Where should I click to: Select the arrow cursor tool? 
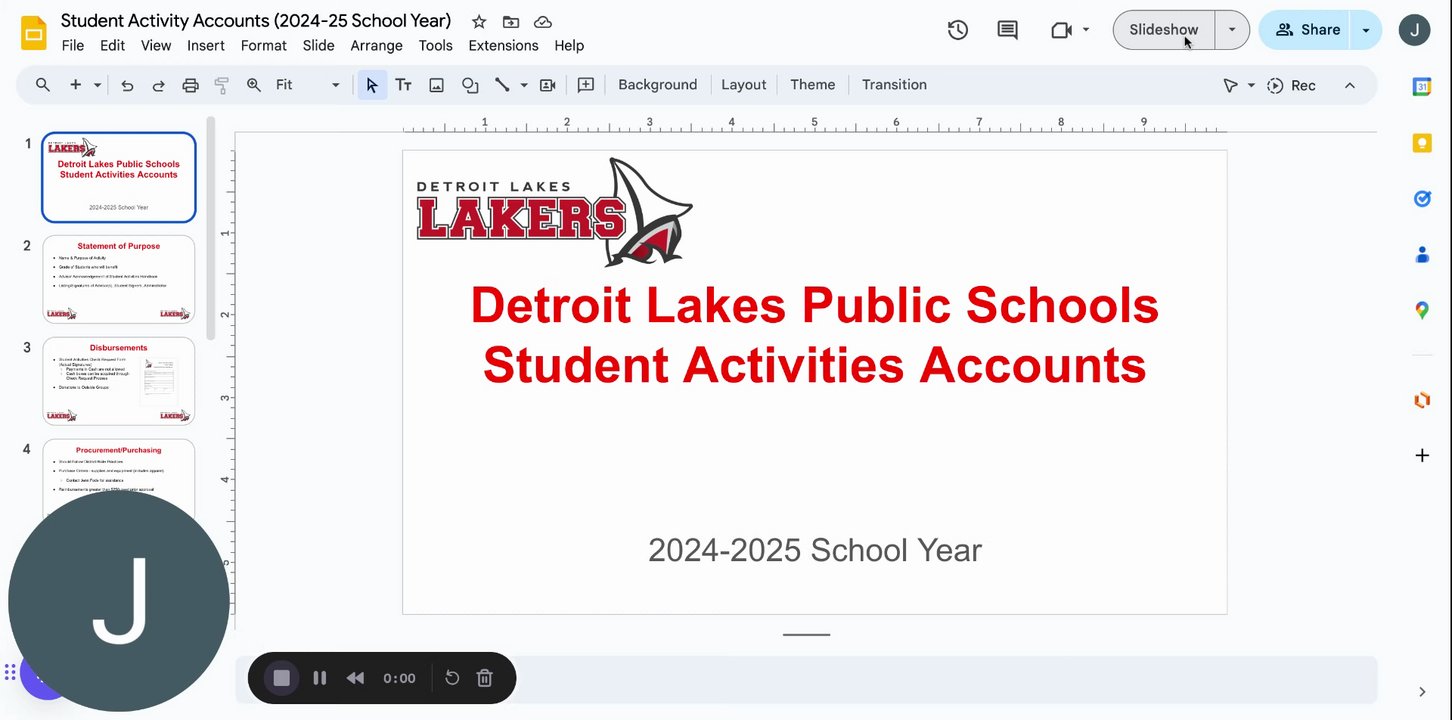tap(372, 85)
